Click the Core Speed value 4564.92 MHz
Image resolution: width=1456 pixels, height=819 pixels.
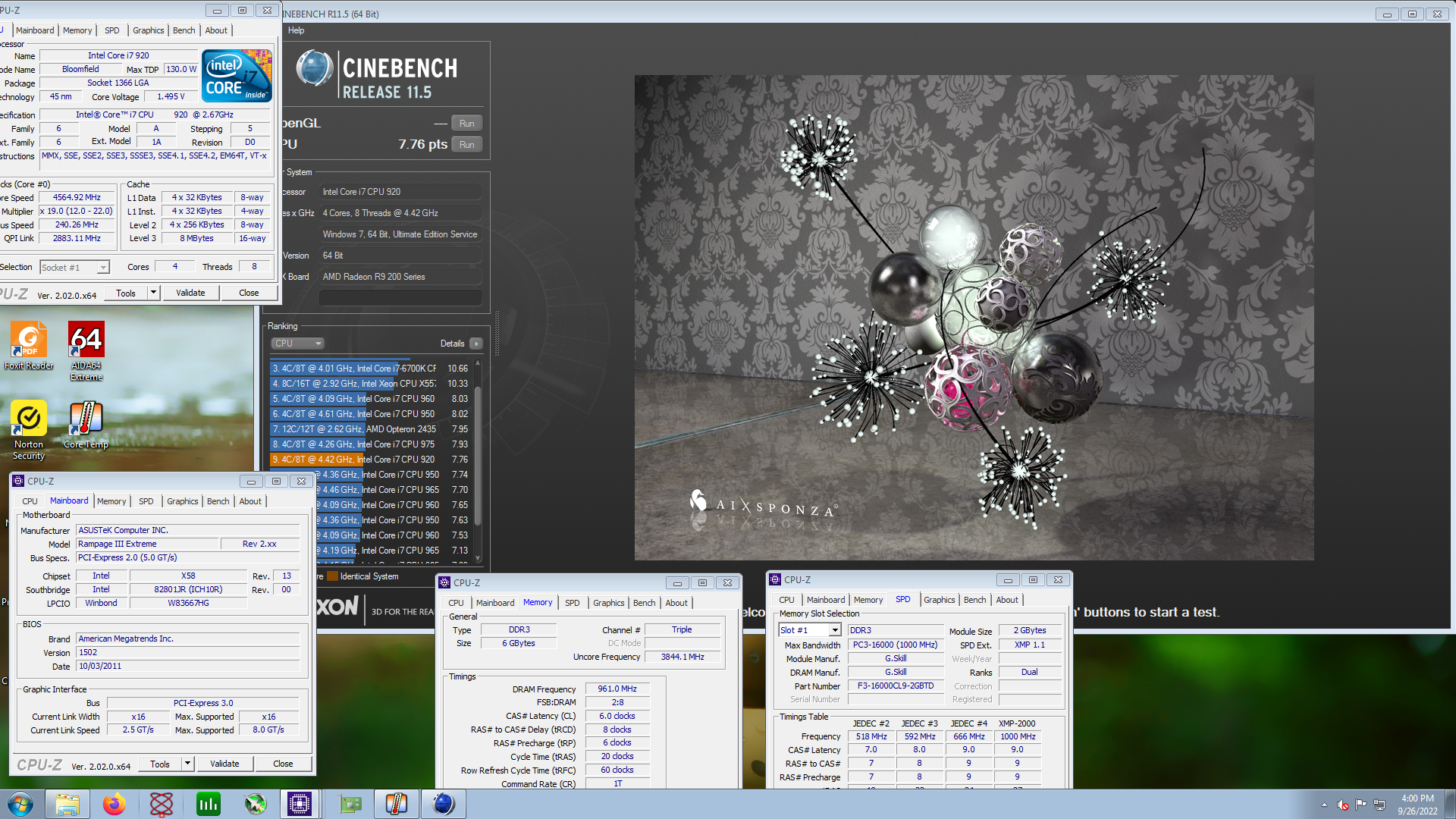click(x=77, y=197)
